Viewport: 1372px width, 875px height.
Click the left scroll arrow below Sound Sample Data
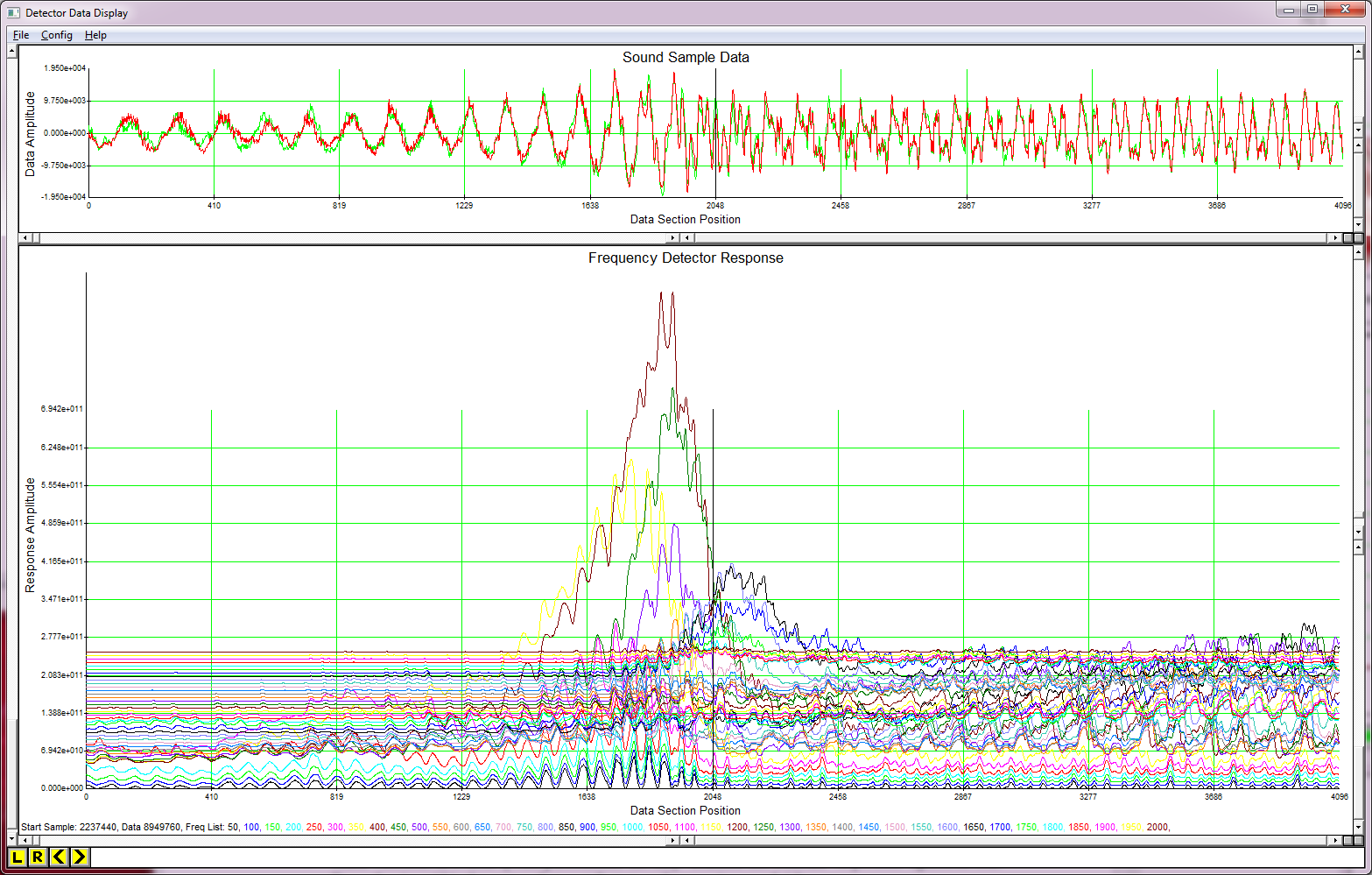[x=27, y=237]
